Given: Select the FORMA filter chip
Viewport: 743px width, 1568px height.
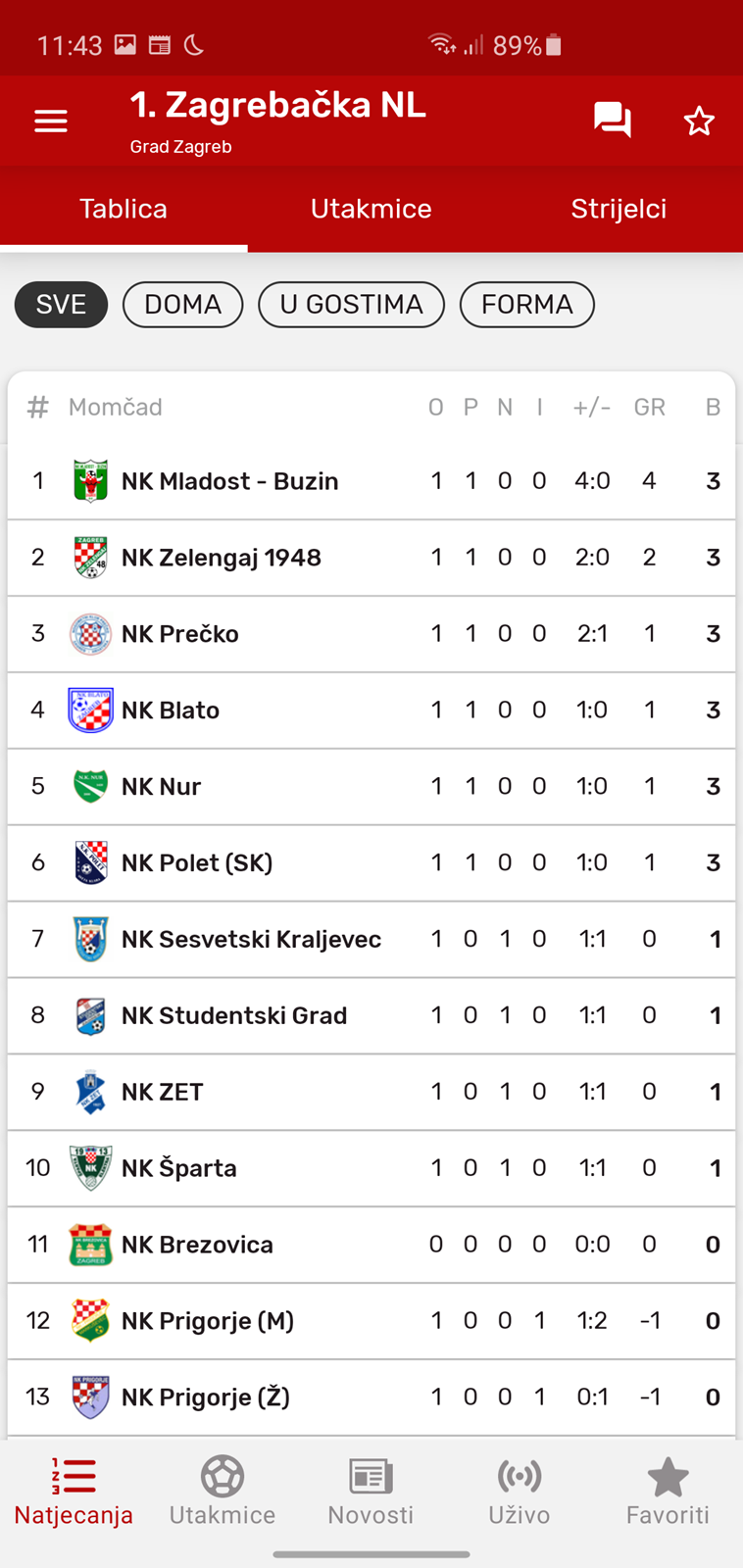Looking at the screenshot, I should [x=527, y=305].
